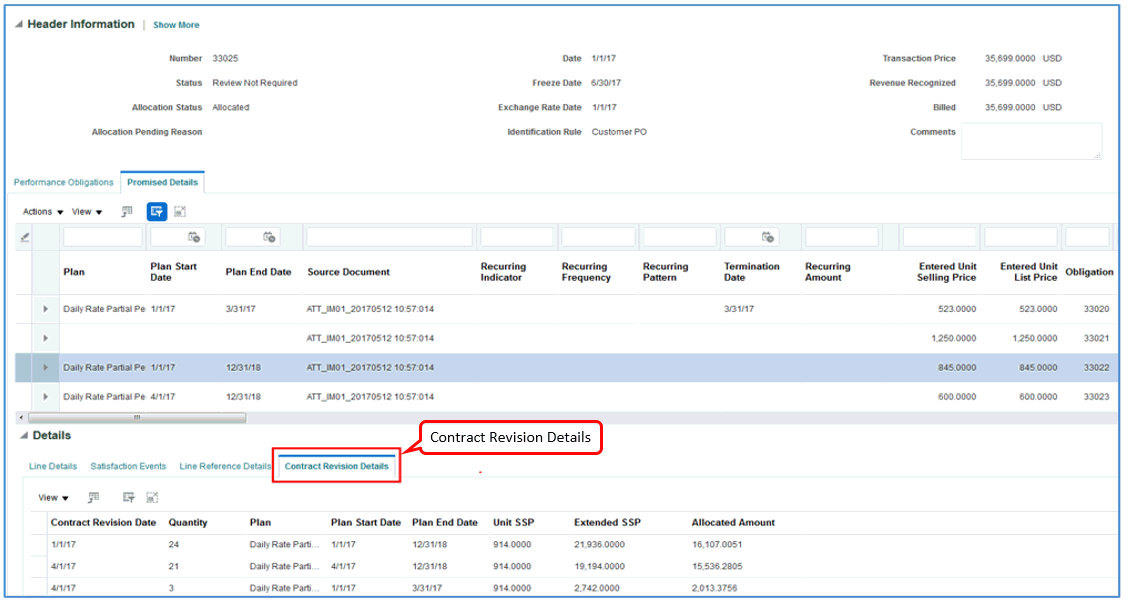This screenshot has width=1127, height=602.
Task: Switch to the Performance Obligations tab
Action: click(63, 182)
